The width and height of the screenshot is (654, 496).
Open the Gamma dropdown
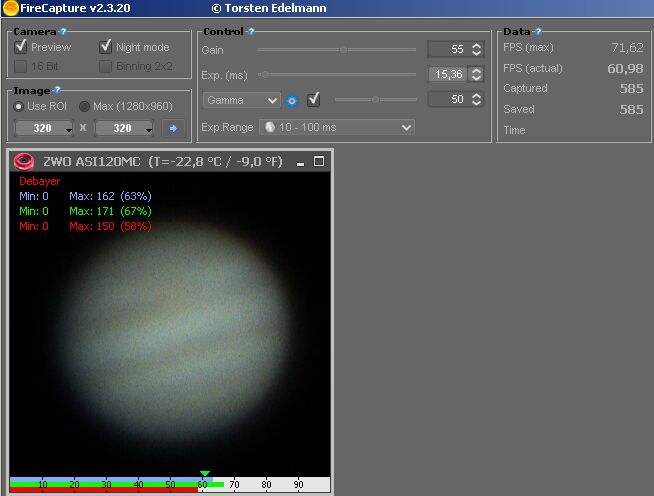pyautogui.click(x=242, y=100)
